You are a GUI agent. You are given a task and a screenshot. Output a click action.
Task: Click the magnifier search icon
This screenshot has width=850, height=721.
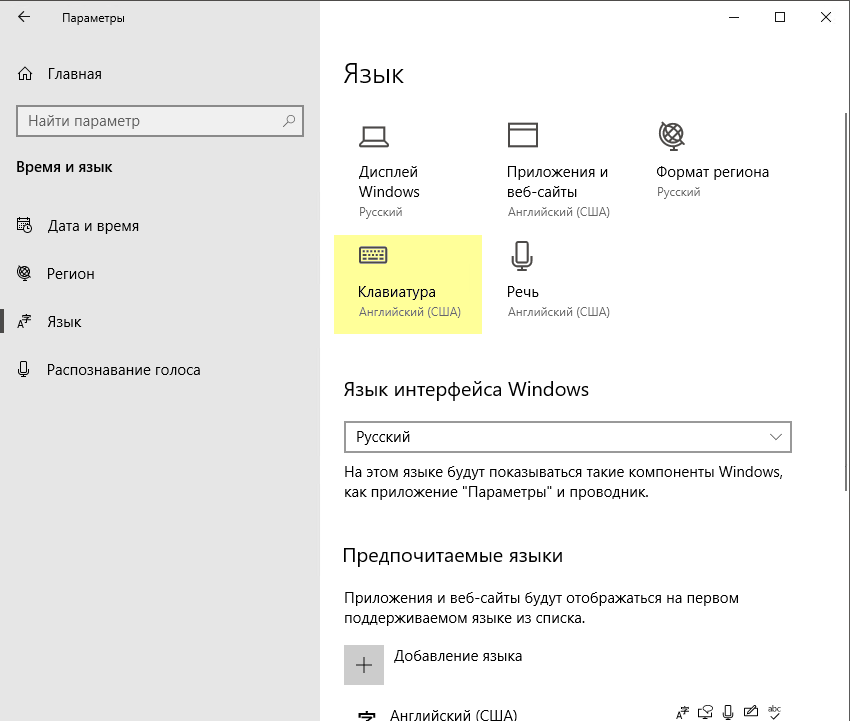(289, 121)
